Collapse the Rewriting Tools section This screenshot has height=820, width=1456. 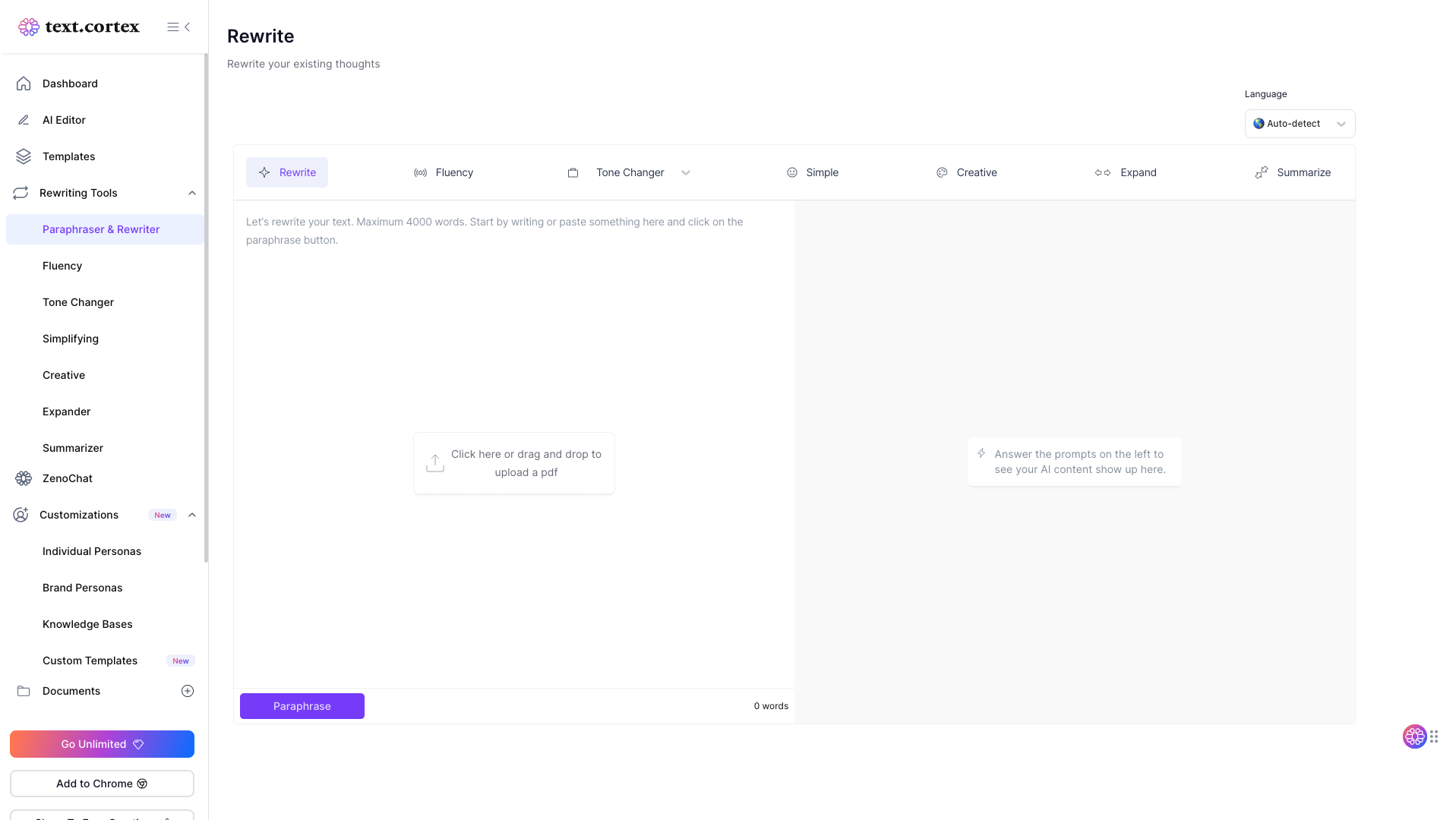pos(192,193)
